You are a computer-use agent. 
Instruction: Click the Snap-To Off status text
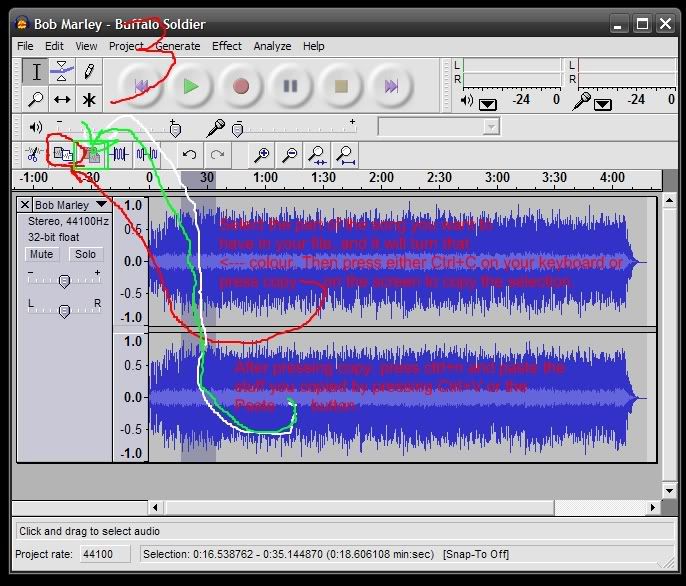(x=476, y=554)
